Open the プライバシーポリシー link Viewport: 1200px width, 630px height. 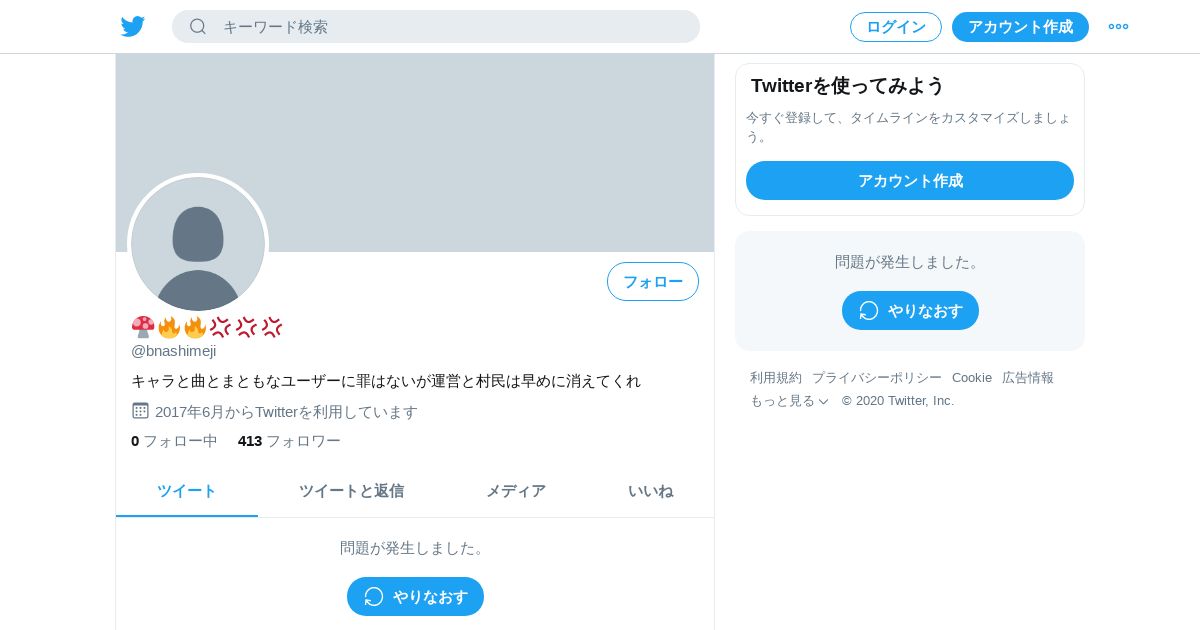[877, 377]
